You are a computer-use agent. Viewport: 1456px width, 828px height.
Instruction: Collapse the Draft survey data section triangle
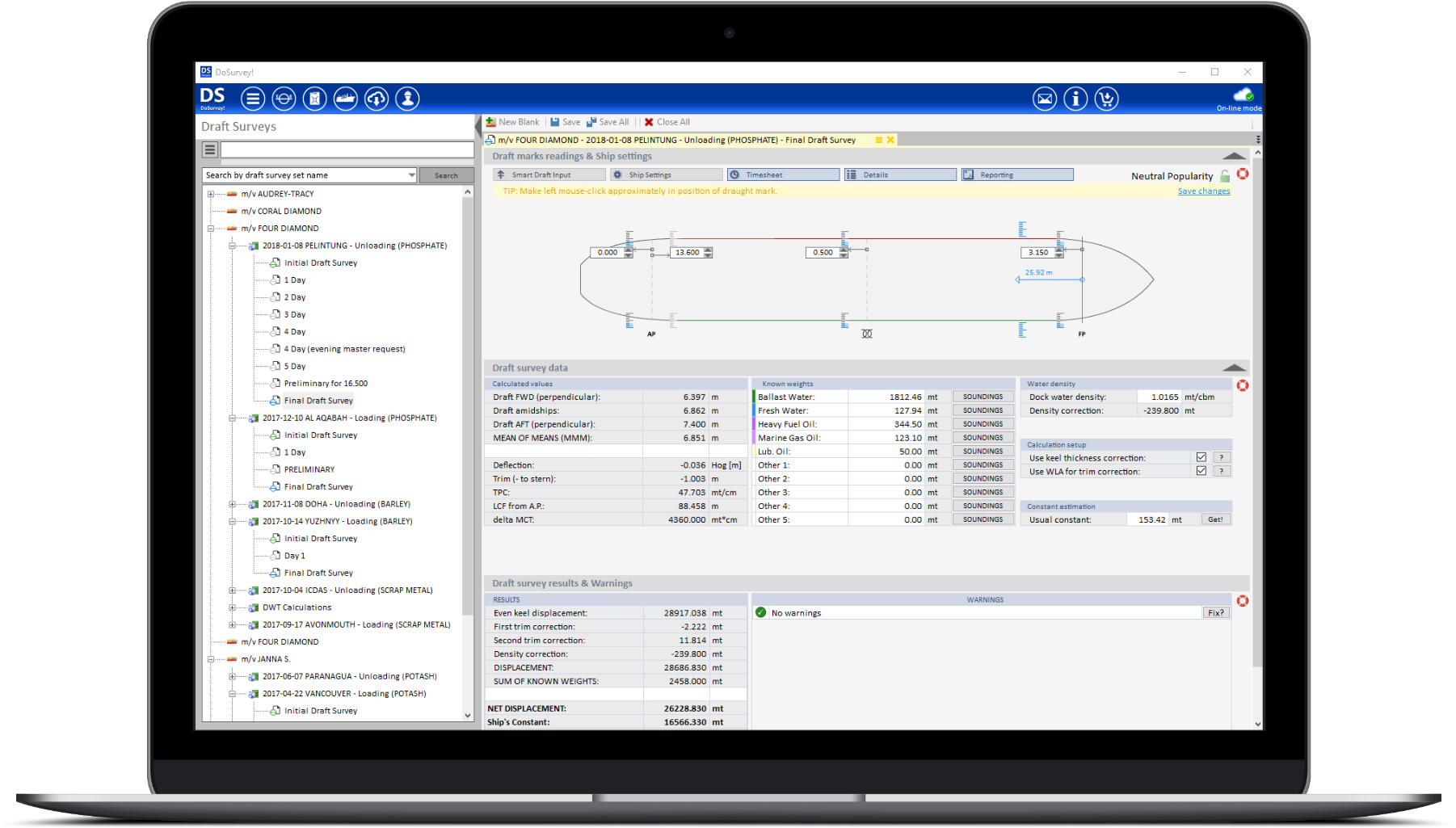[1234, 368]
